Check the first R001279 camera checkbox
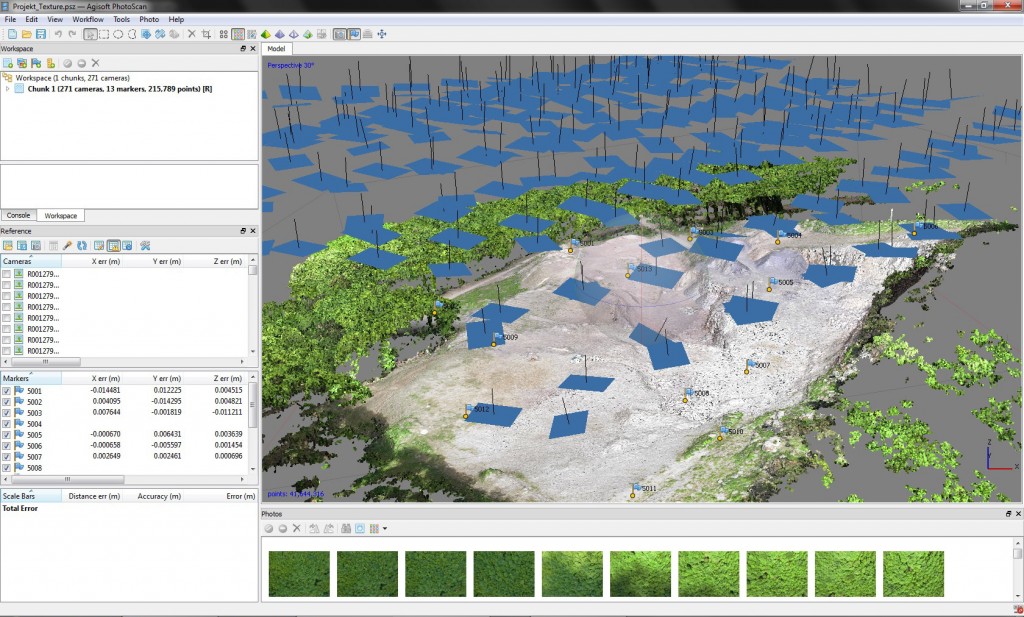The width and height of the screenshot is (1024, 617). (x=7, y=274)
